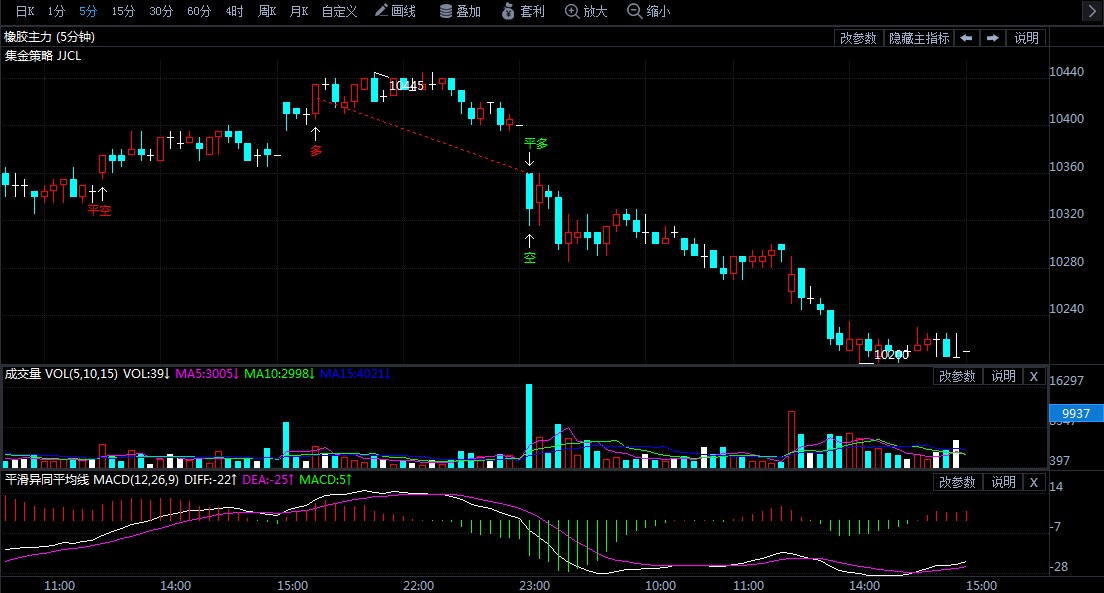Open the 自定义 custom period option
The width and height of the screenshot is (1104, 593).
point(339,12)
